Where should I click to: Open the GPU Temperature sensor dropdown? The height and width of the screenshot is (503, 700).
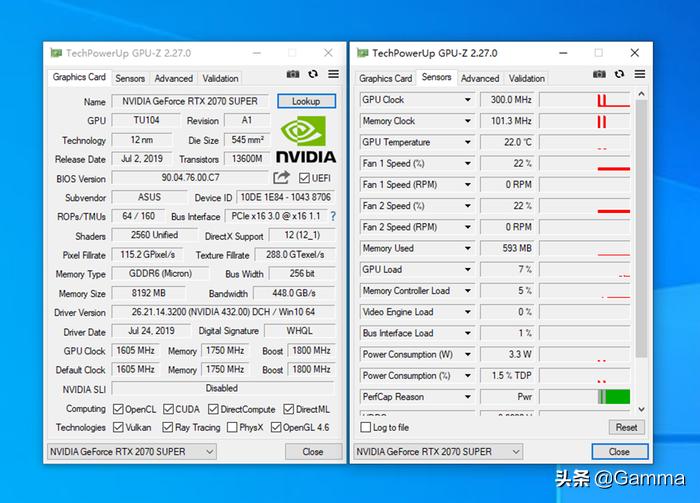[x=467, y=142]
